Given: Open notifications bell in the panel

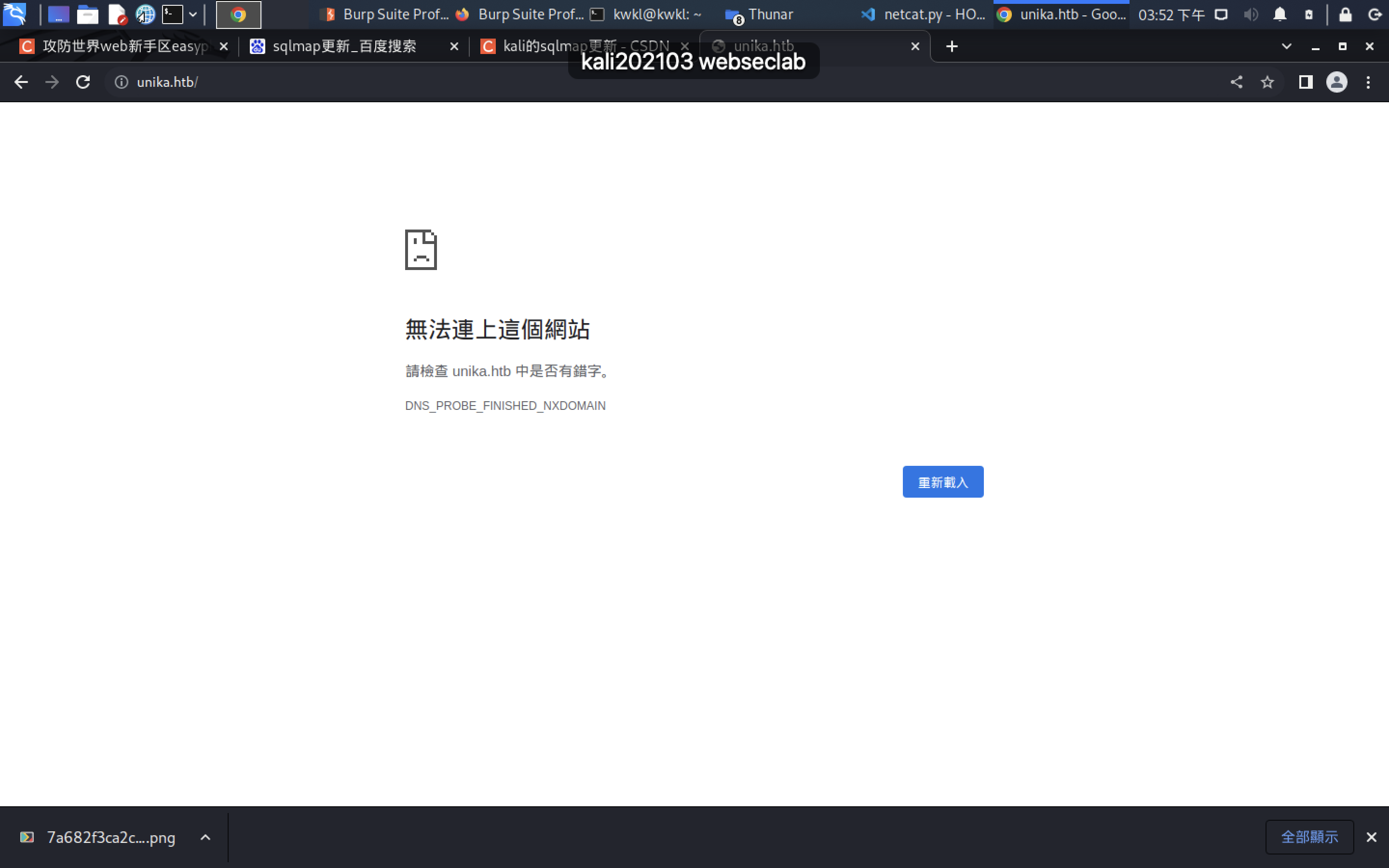Looking at the screenshot, I should coord(1280,14).
